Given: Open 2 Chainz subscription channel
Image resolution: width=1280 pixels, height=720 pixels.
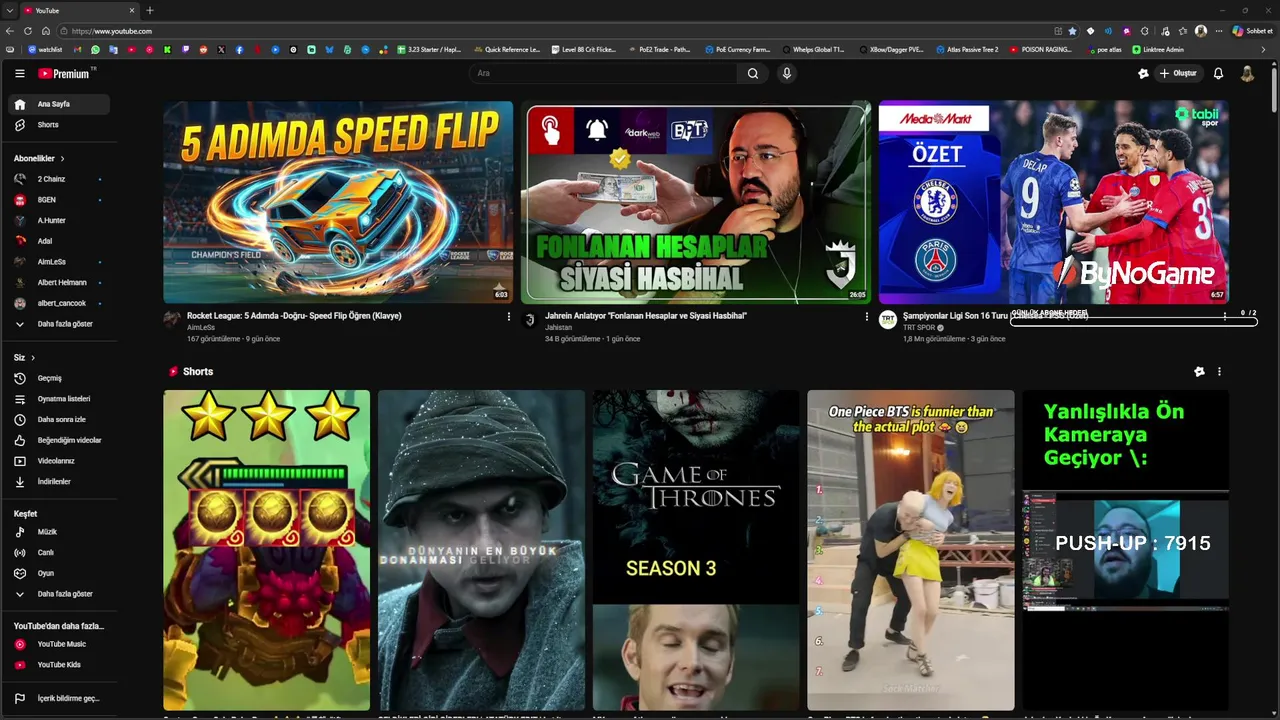Looking at the screenshot, I should 58,179.
